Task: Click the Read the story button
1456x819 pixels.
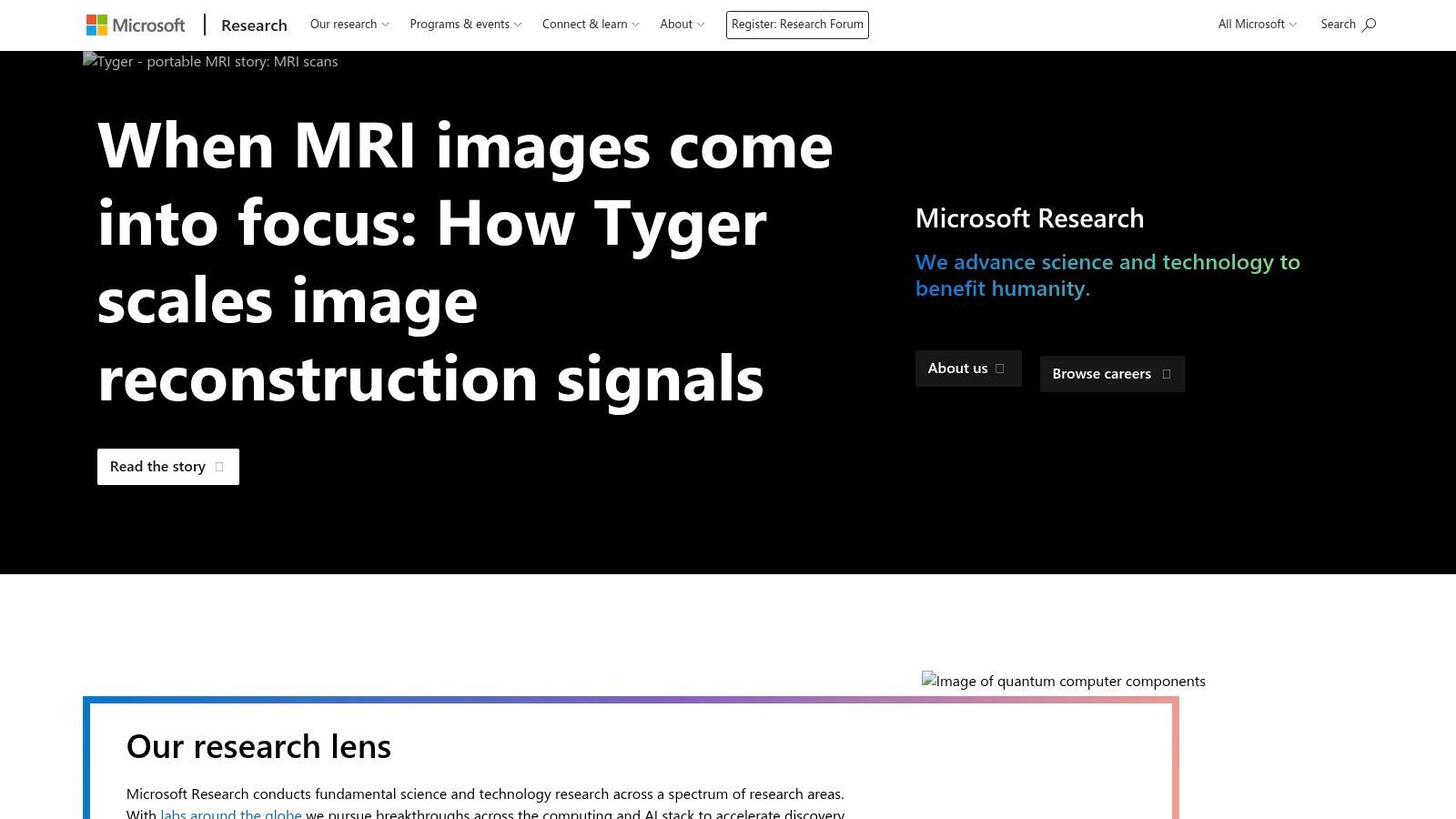Action: [x=168, y=467]
